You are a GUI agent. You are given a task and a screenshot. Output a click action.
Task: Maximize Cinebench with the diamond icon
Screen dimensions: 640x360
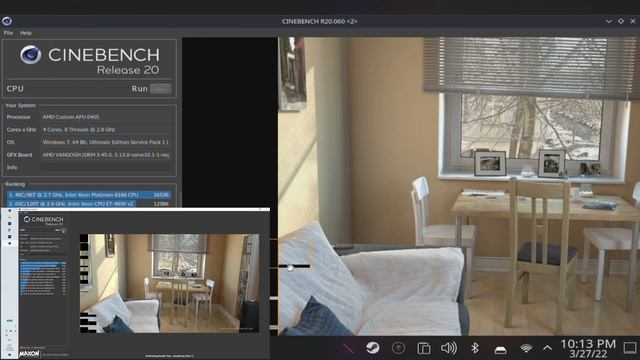click(621, 21)
